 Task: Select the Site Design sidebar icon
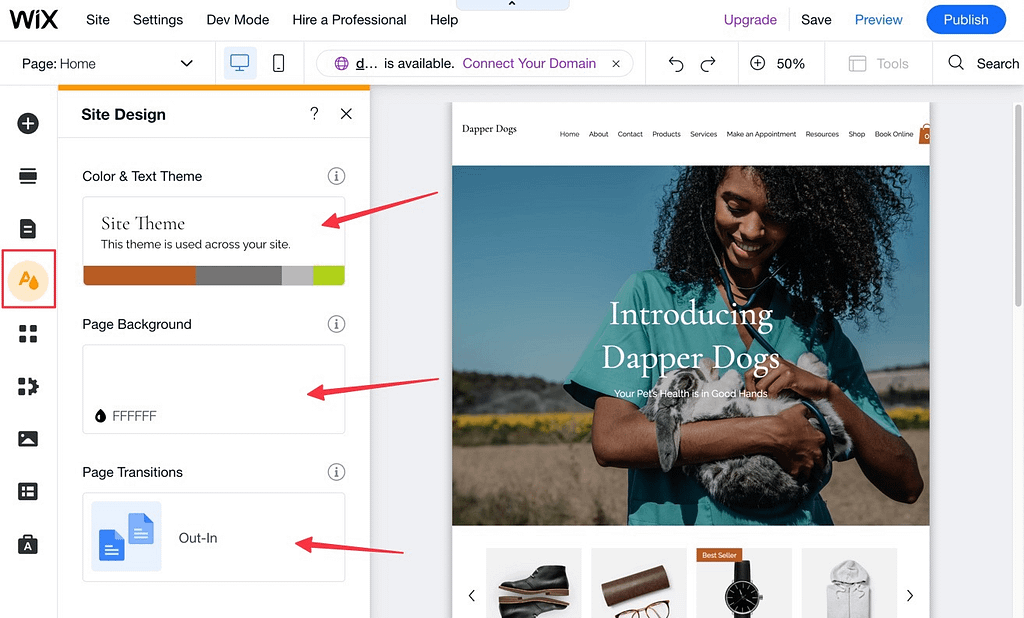tap(28, 280)
